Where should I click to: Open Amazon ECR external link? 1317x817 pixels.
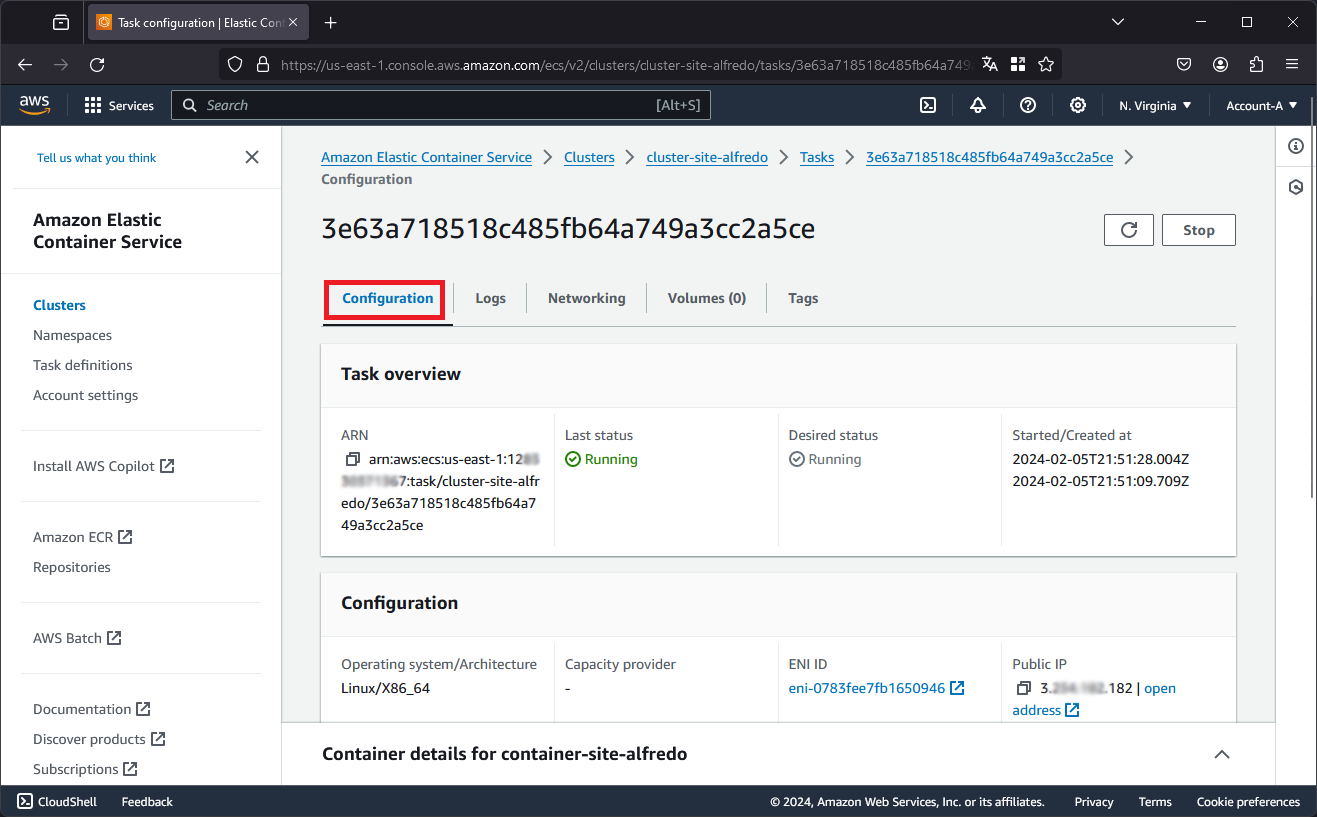83,537
